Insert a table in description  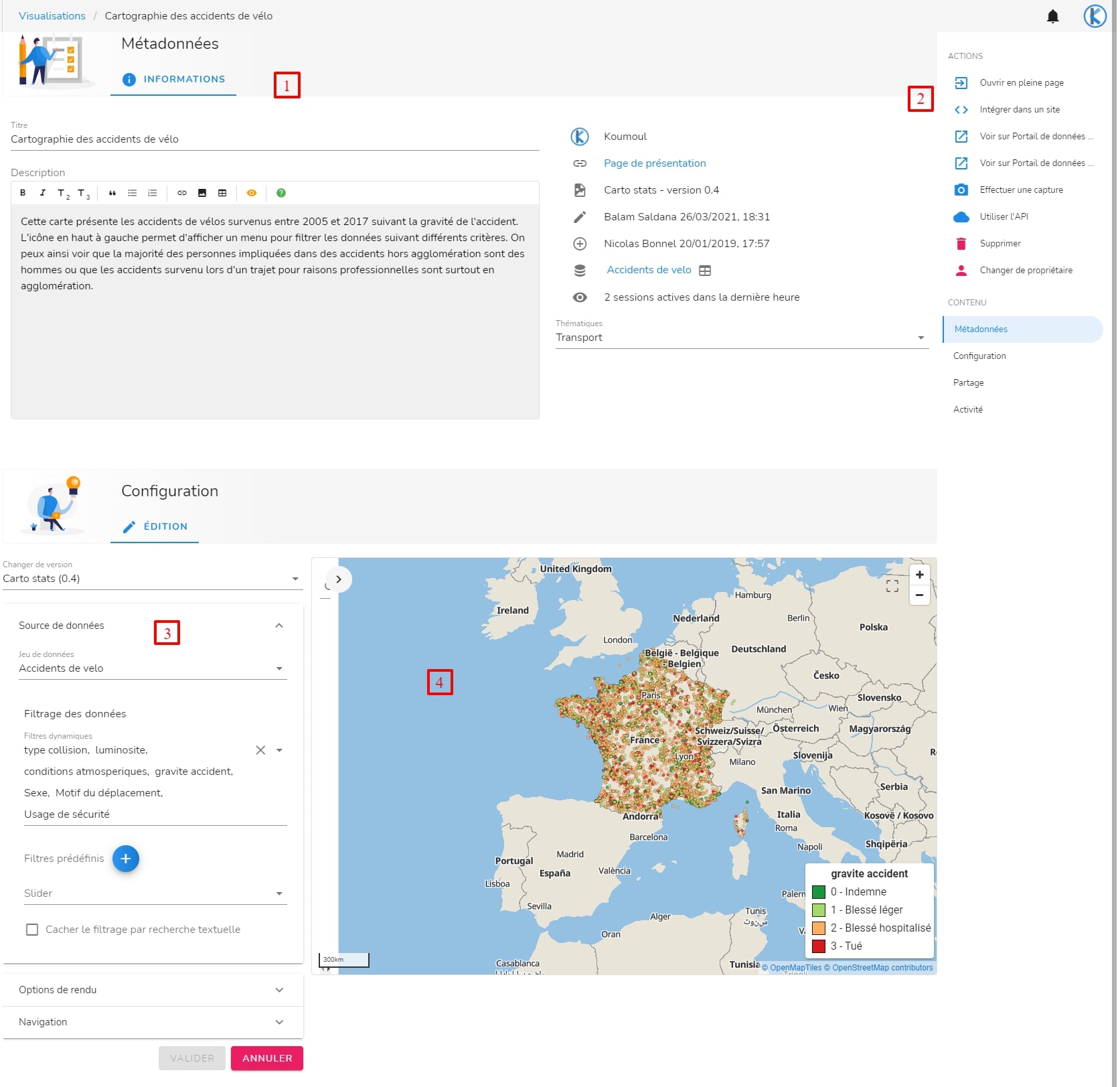click(x=222, y=193)
